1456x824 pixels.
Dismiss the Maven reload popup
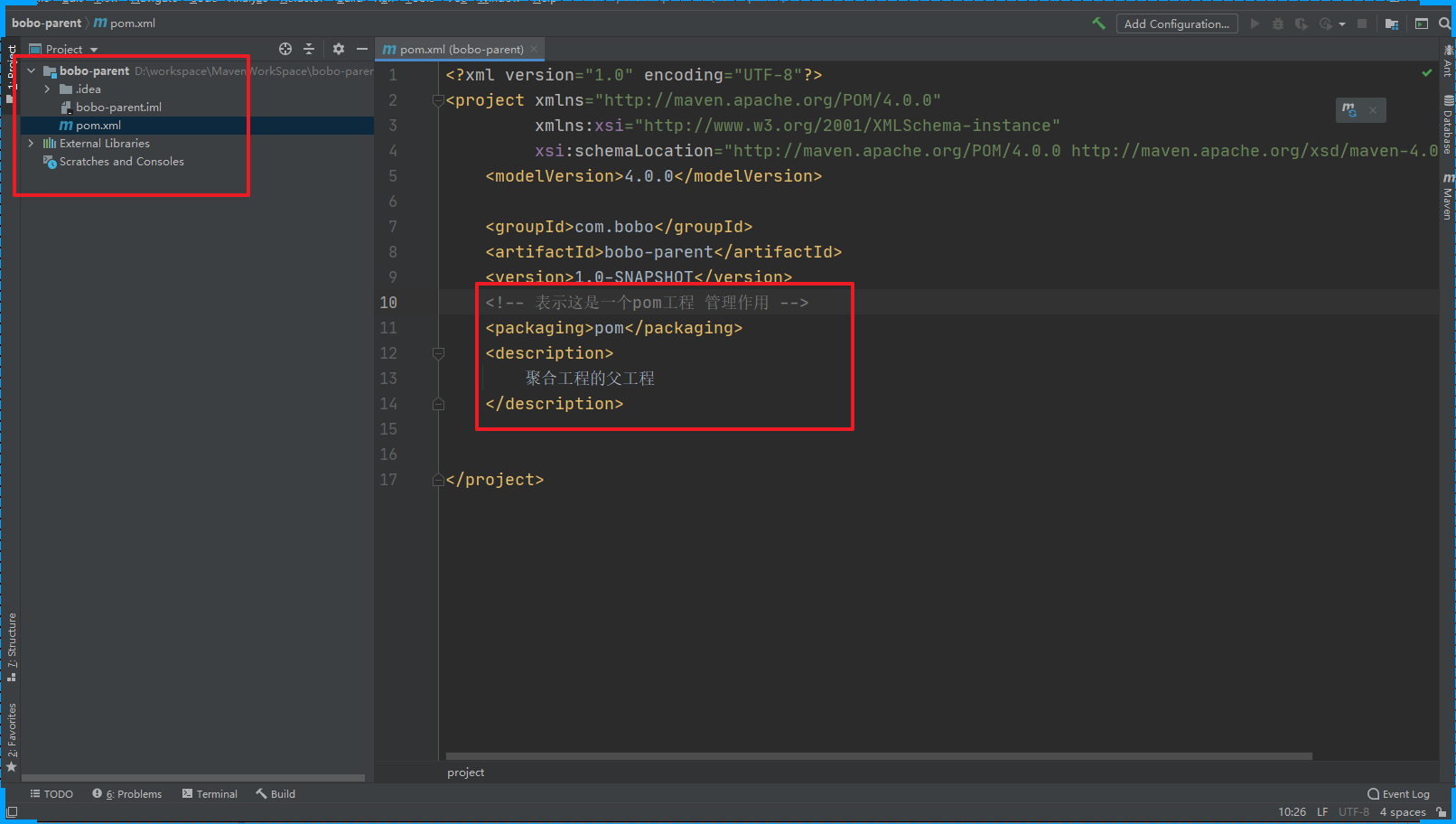coord(1372,110)
